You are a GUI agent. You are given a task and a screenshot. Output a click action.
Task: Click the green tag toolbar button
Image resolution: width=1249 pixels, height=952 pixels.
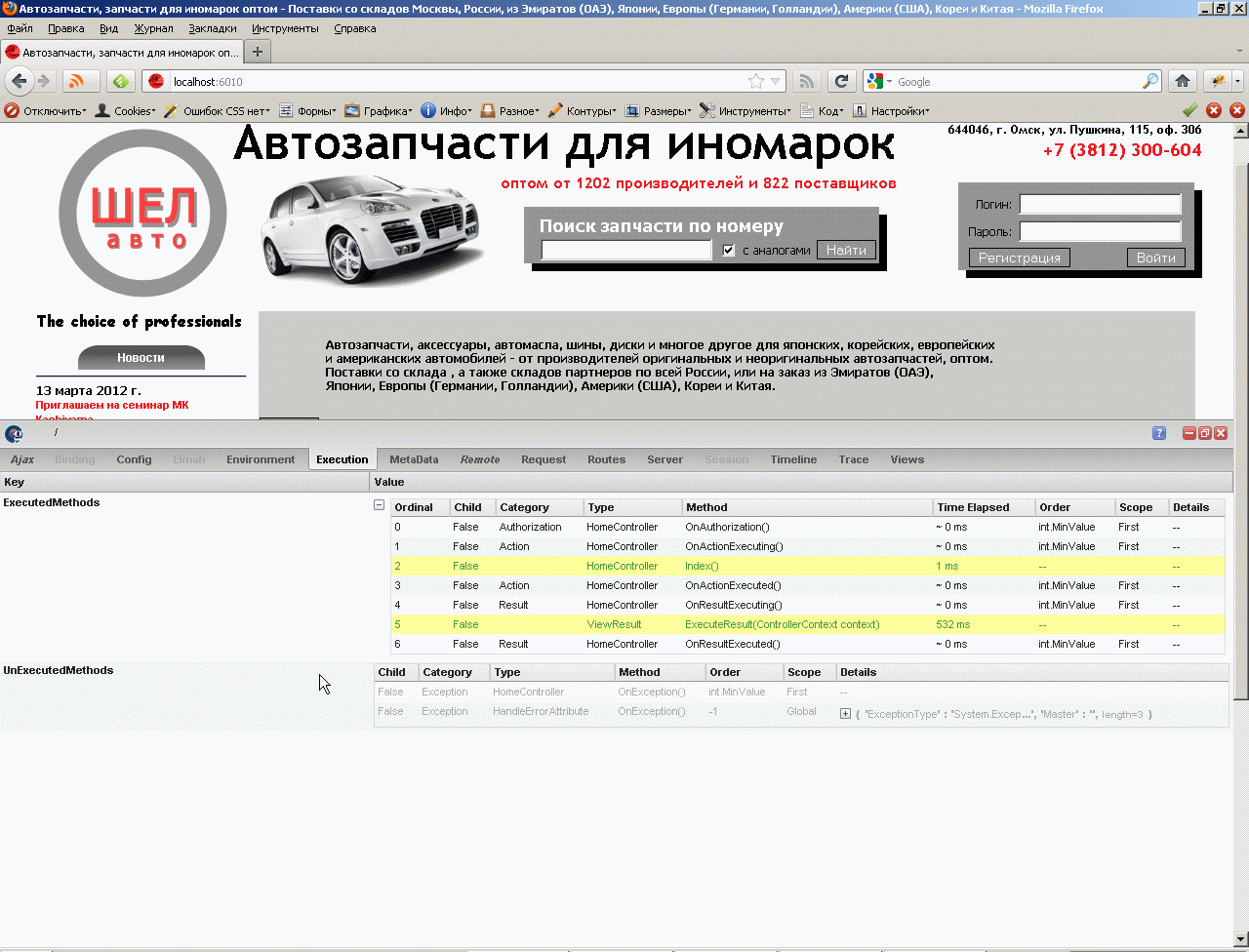121,81
